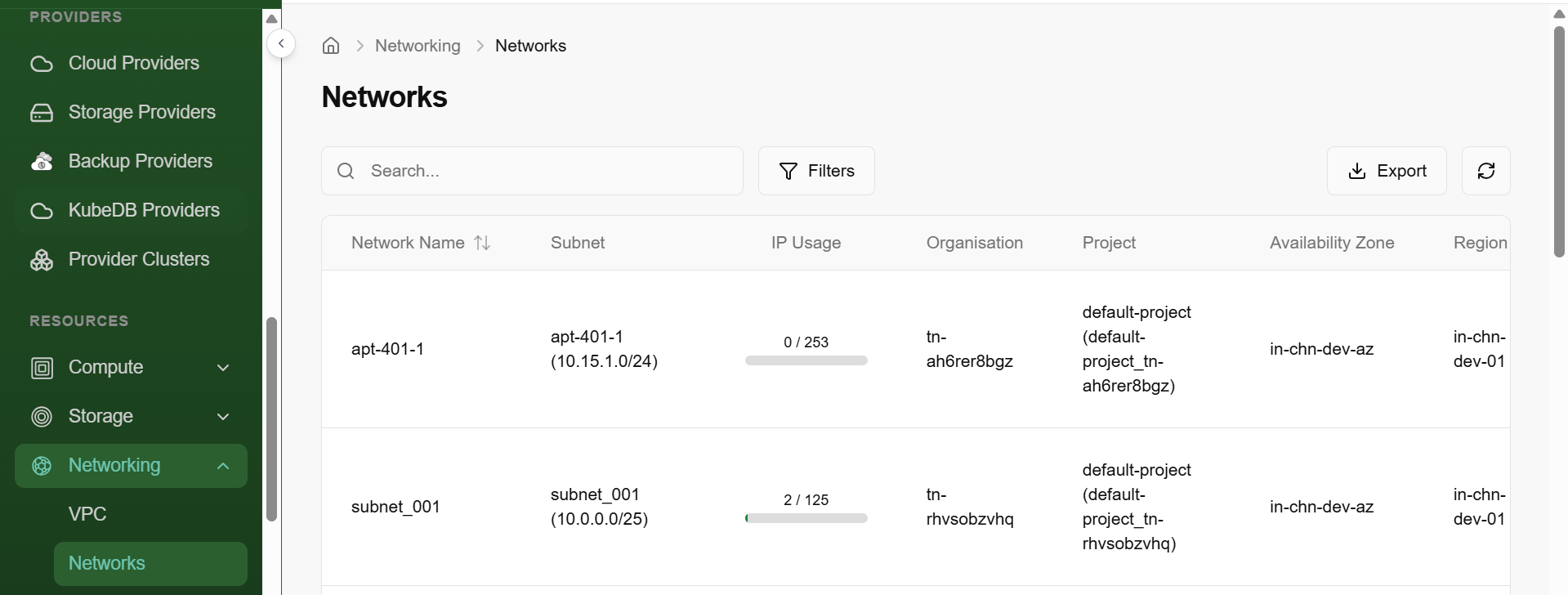Click the refresh icon button
Screen dimensions: 1568x595
[1485, 171]
